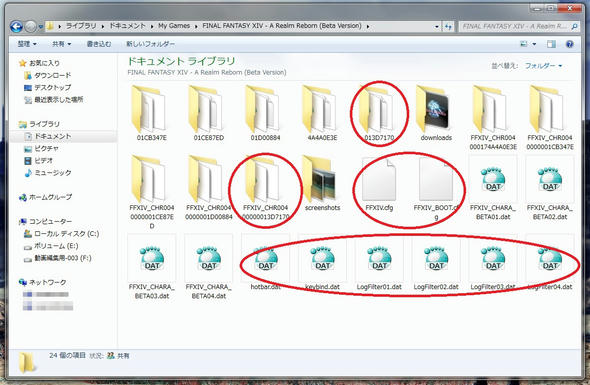
Task: Open the 01D00884 folder
Action: 265,113
